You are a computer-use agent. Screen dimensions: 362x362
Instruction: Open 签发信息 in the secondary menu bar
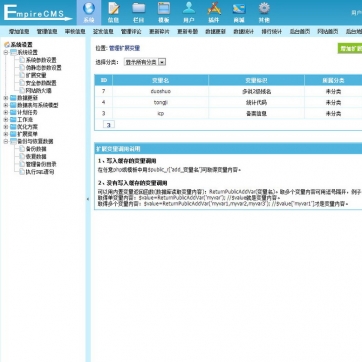[x=103, y=32]
